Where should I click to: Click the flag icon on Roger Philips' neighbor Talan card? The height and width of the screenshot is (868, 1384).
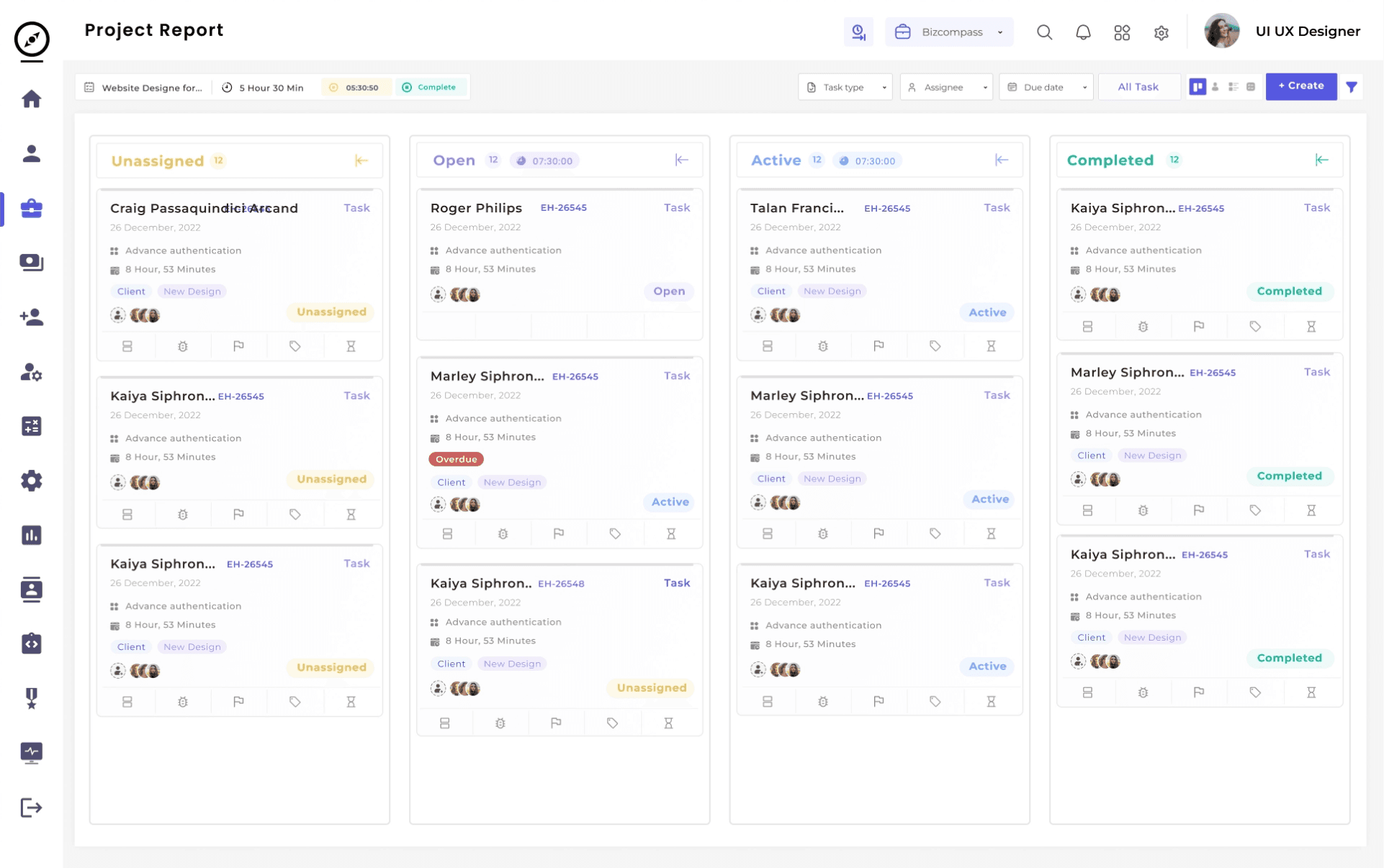879,346
